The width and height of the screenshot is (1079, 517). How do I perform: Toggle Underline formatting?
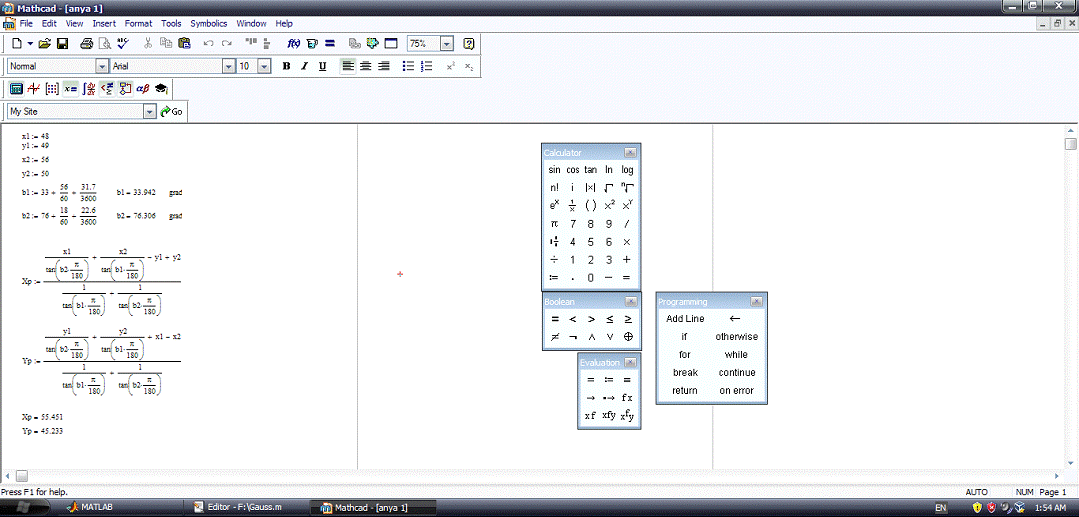[x=322, y=67]
